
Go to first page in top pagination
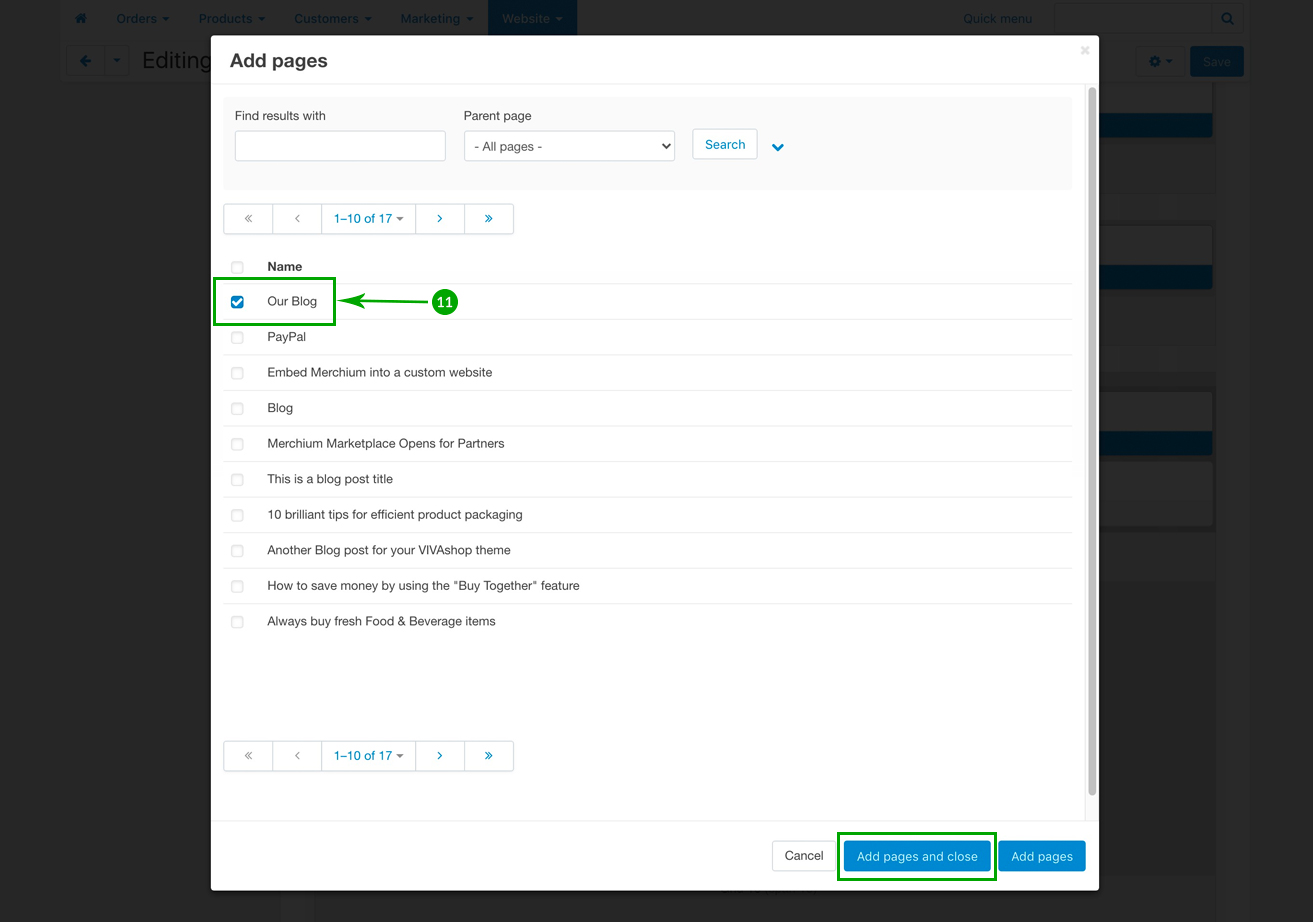(x=248, y=219)
